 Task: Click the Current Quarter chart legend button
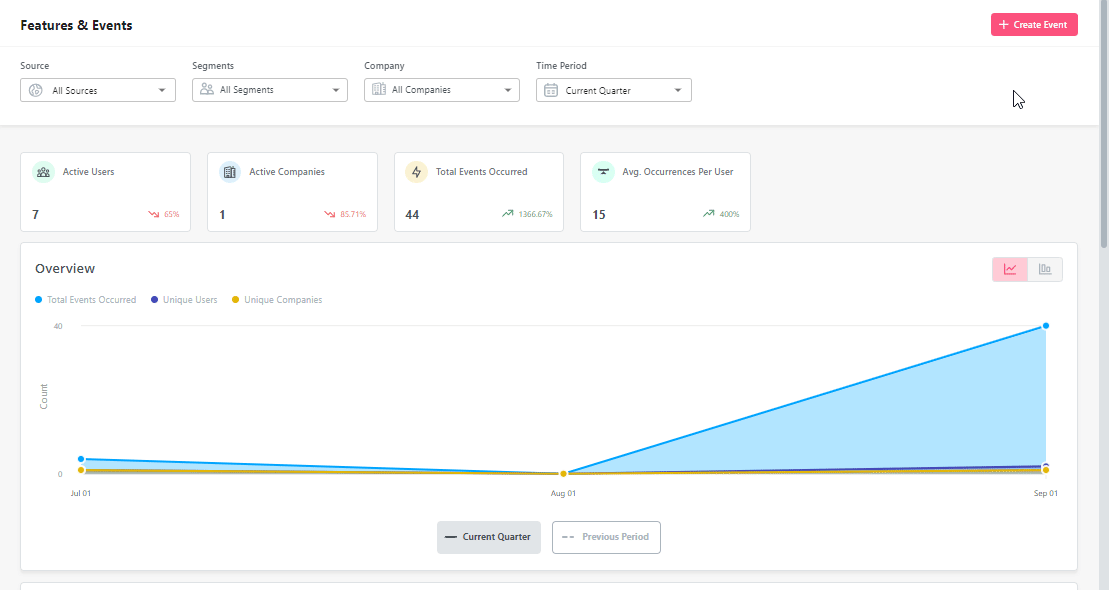[488, 537]
